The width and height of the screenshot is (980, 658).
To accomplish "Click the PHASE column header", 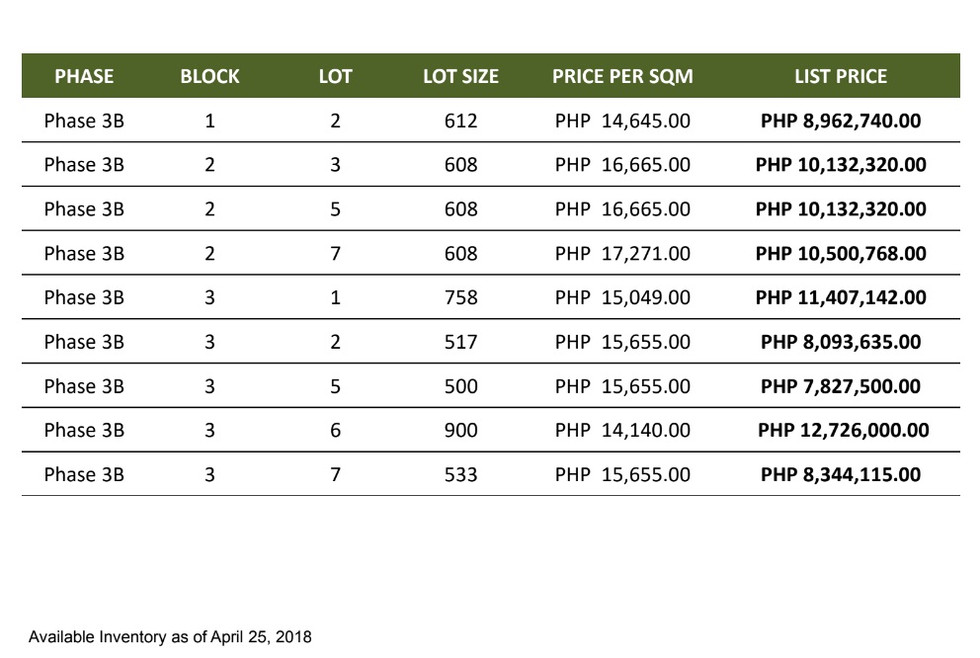I will pos(84,76).
